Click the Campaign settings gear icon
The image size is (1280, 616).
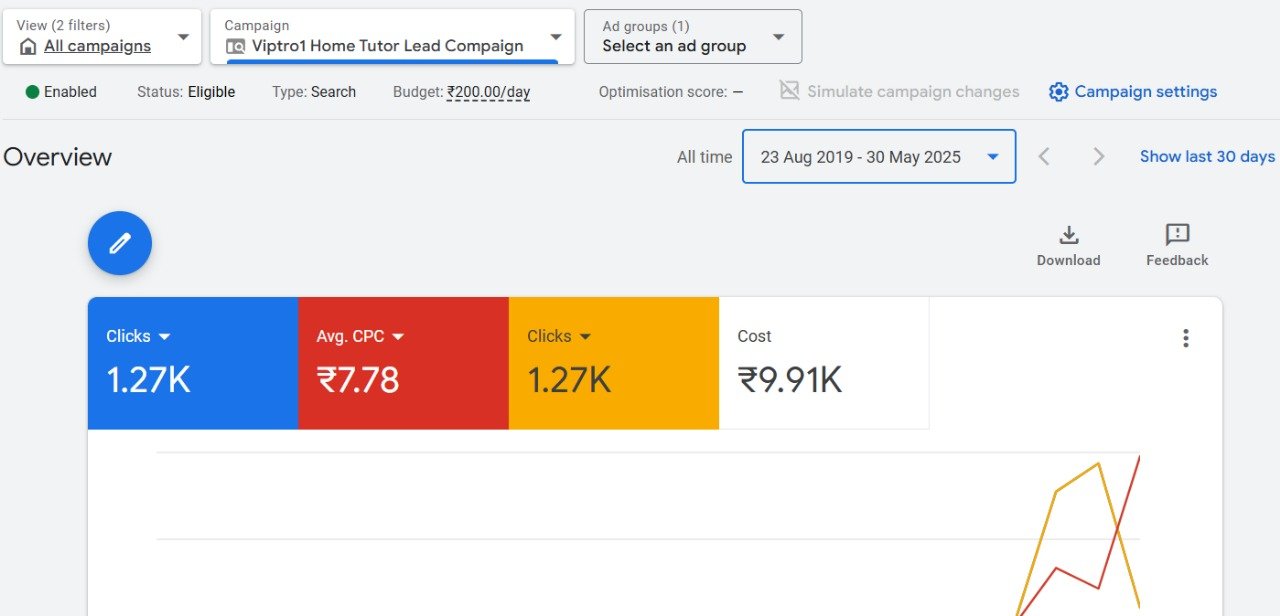click(1058, 92)
